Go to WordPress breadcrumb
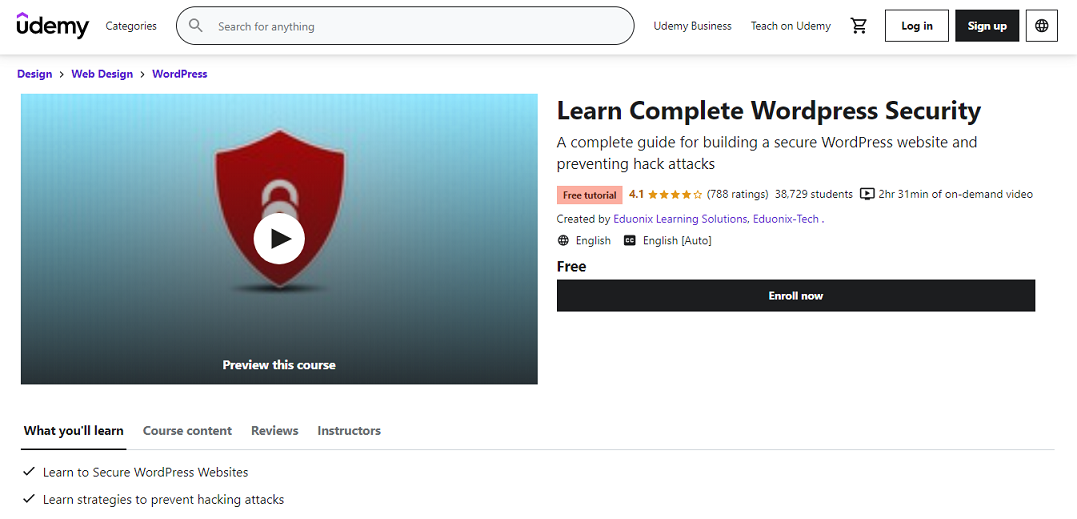This screenshot has width=1077, height=519. click(x=179, y=74)
